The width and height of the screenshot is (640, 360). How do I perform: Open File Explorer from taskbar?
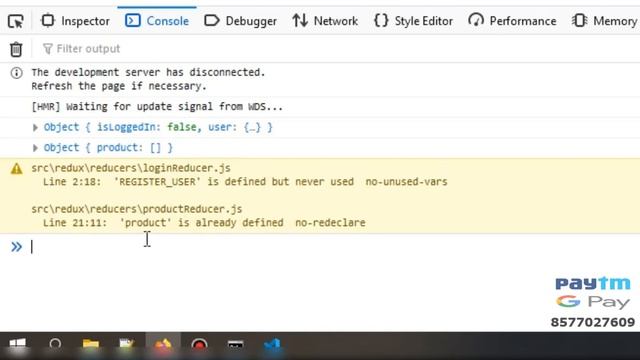pyautogui.click(x=91, y=345)
